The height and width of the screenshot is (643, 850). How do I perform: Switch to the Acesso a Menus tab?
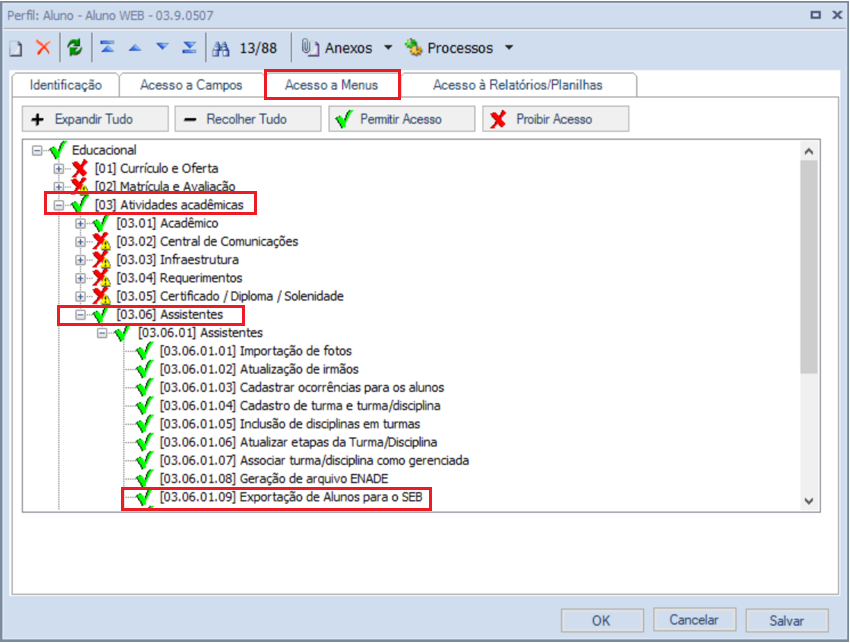(x=332, y=85)
